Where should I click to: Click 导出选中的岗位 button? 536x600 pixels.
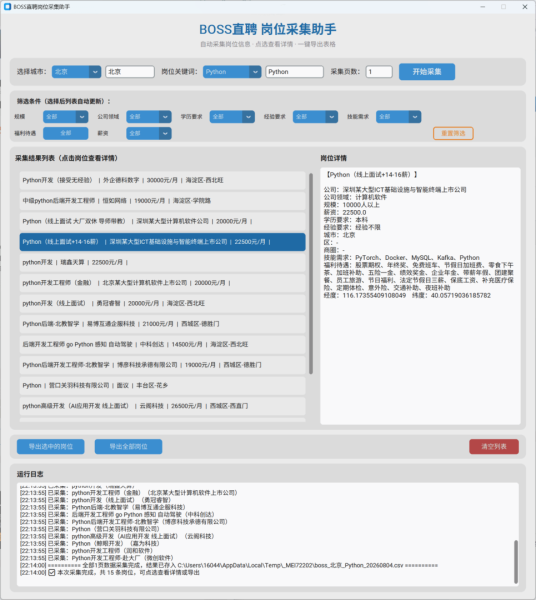pos(51,447)
